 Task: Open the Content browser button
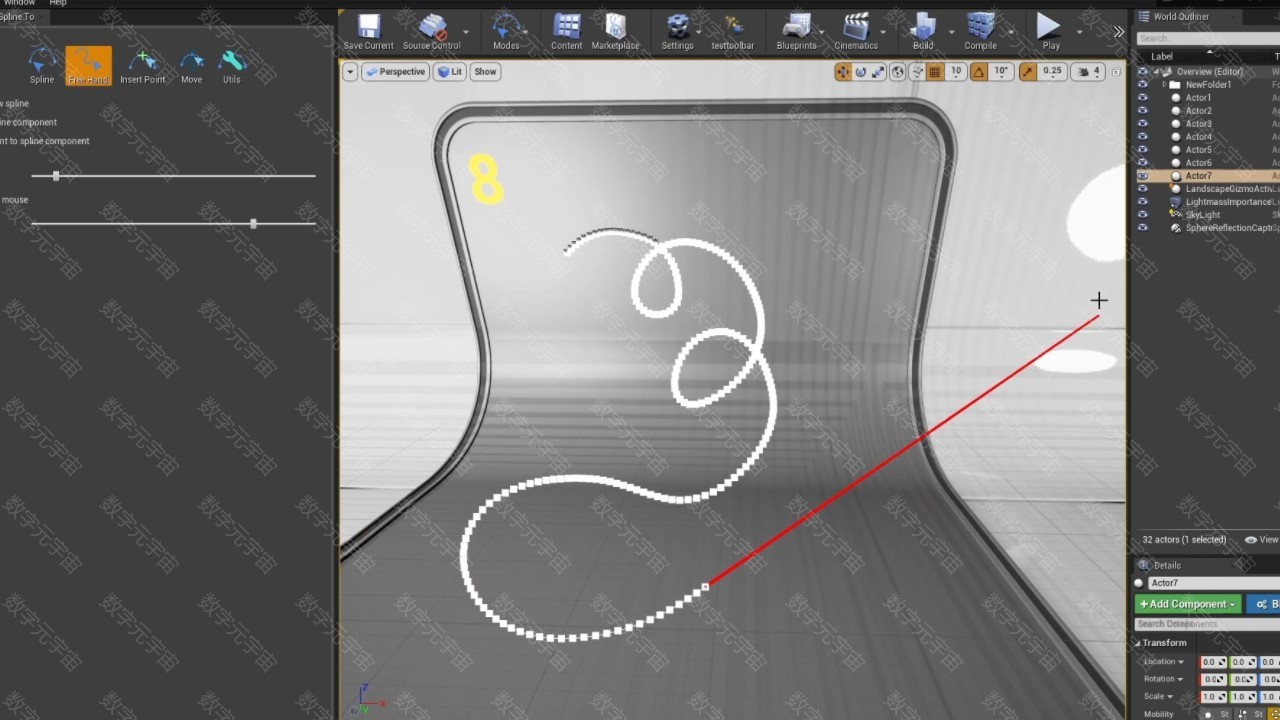(x=566, y=32)
